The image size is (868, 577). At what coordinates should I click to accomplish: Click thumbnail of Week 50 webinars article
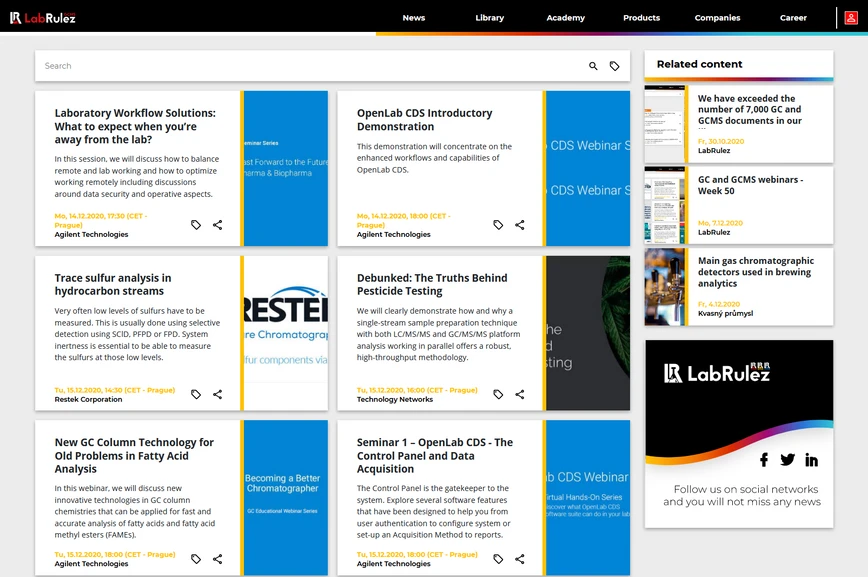[x=664, y=205]
